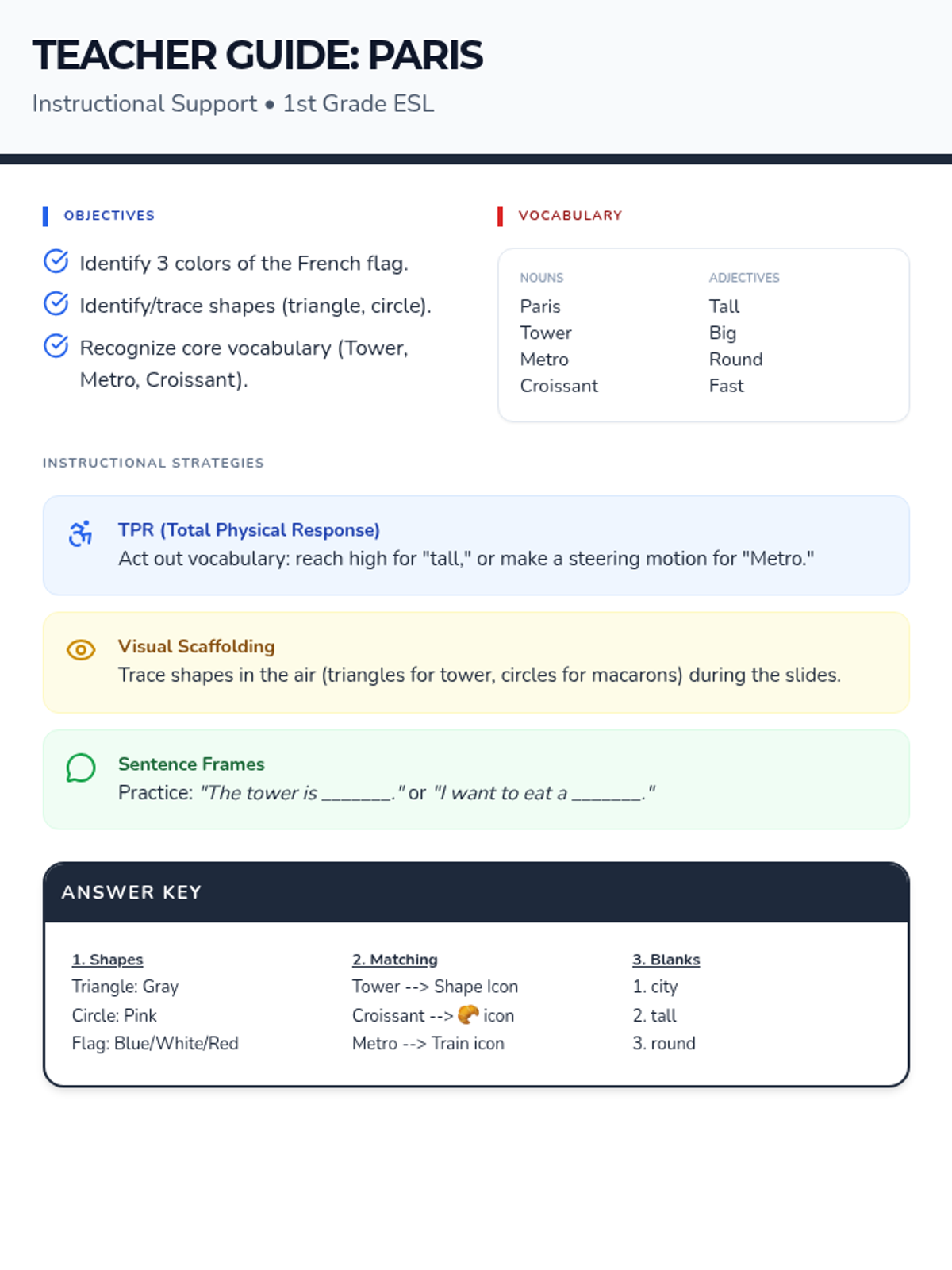Select the '1. Shapes' underlined heading
Screen dimensions: 952x1270
click(x=108, y=960)
